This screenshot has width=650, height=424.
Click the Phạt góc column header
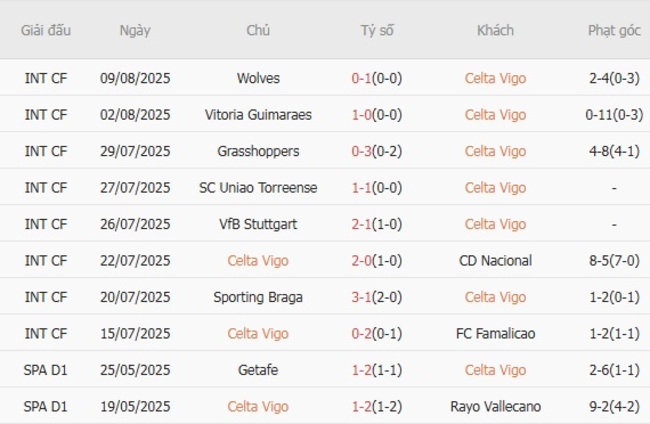[614, 30]
